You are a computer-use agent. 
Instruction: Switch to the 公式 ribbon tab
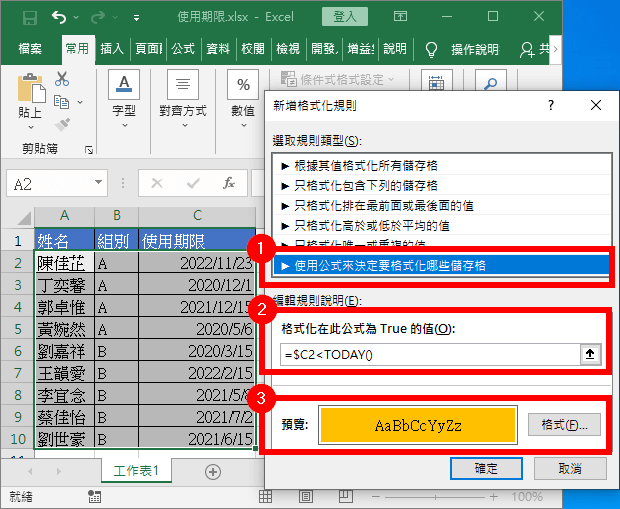coord(183,49)
